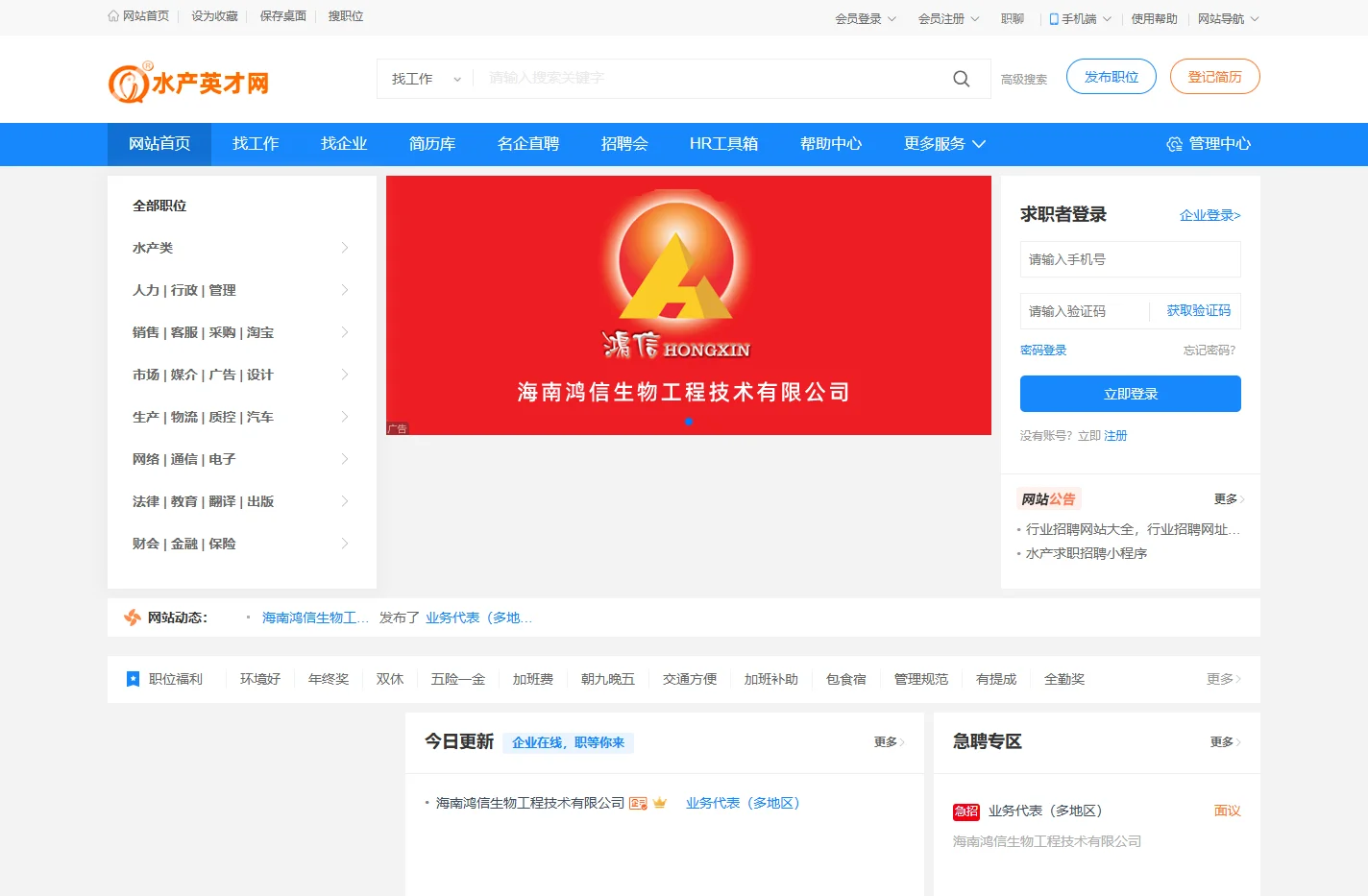Expand 市场 | 媒介 | 广告 | 设计 arrow
The width and height of the screenshot is (1368, 896).
click(345, 375)
